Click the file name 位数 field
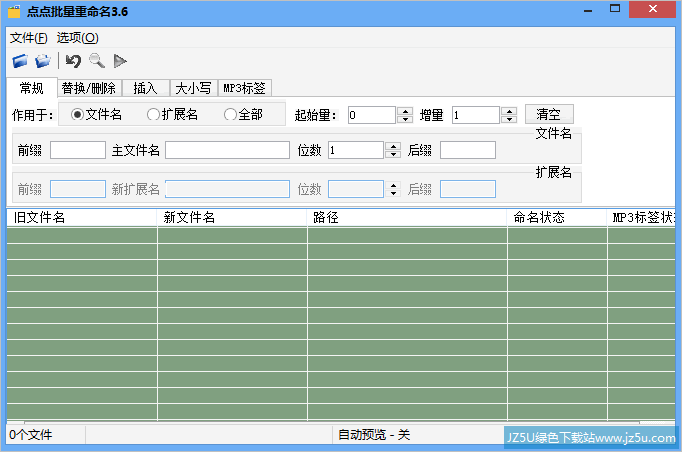The height and width of the screenshot is (452, 682). pos(356,150)
